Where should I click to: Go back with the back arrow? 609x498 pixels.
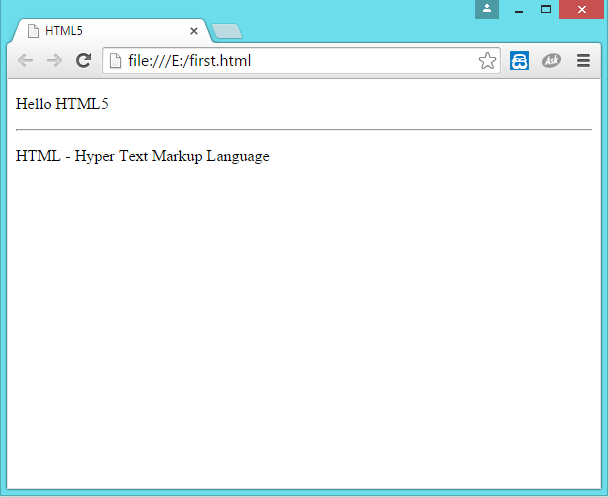click(x=26, y=61)
